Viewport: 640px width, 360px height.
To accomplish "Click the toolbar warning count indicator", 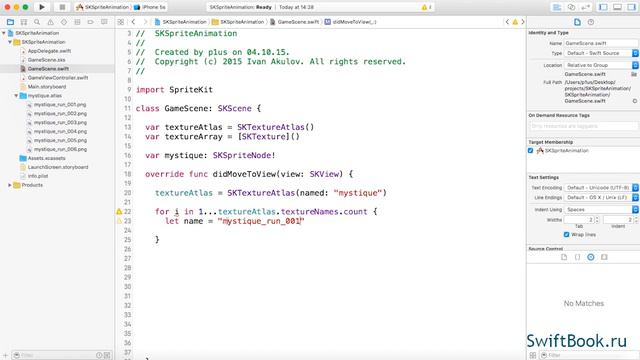I will 427,7.
